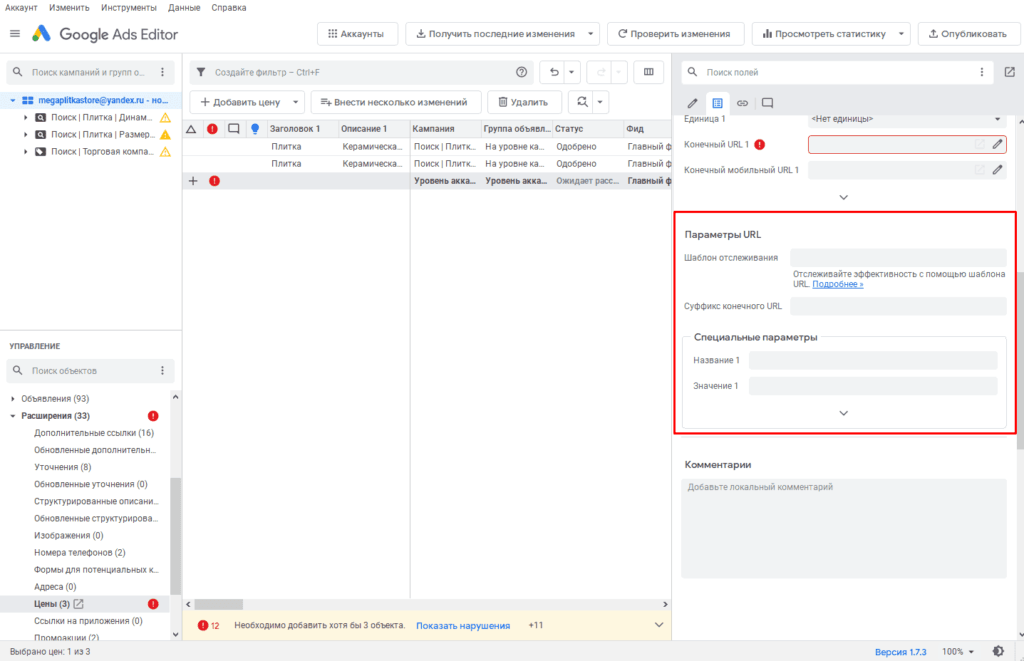Click Получить последние изменения button

point(496,34)
